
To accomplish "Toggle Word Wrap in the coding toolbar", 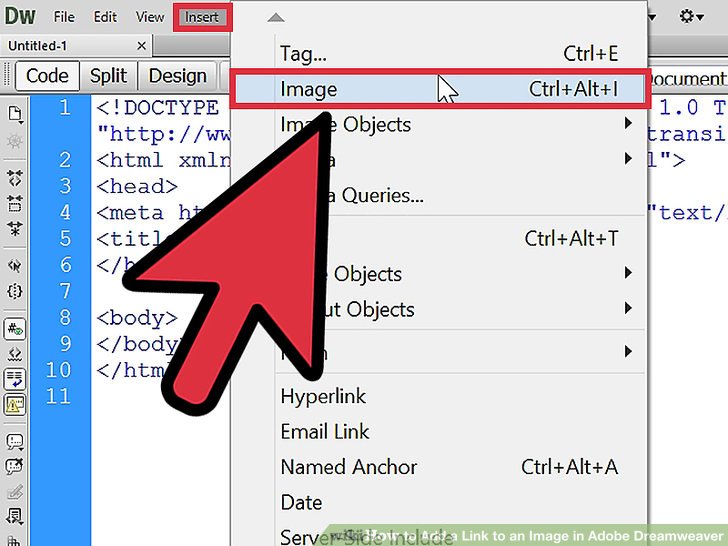I will tap(15, 378).
